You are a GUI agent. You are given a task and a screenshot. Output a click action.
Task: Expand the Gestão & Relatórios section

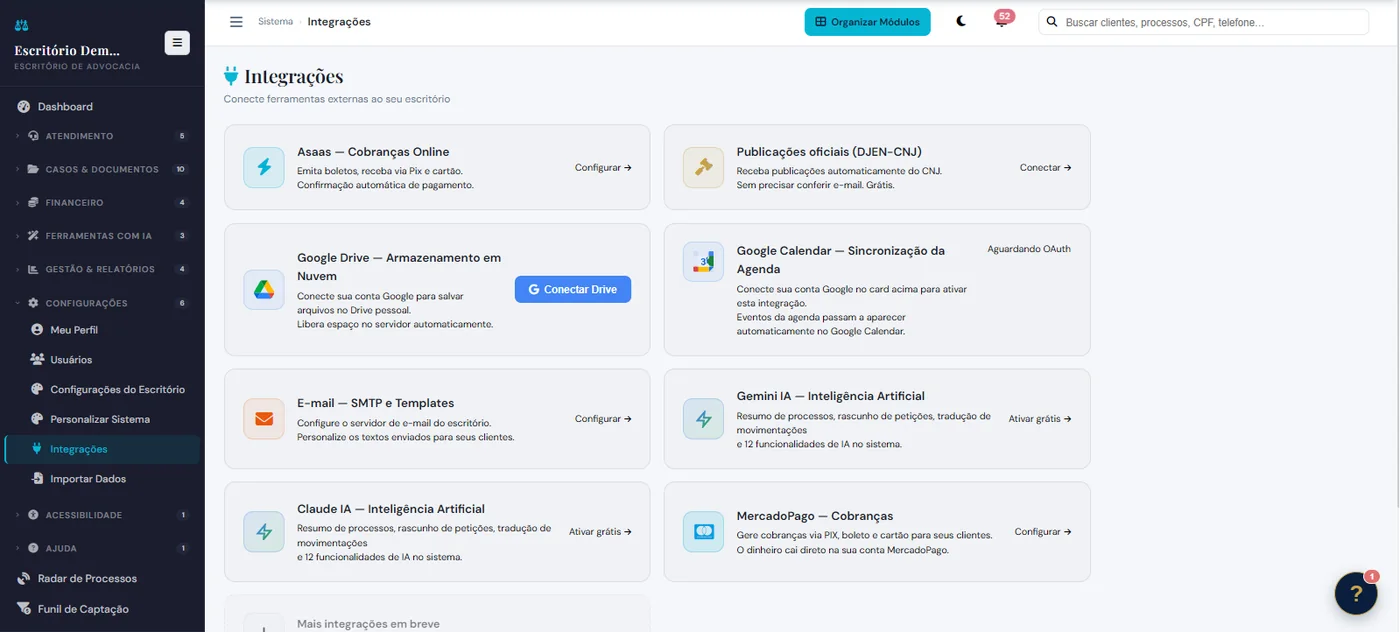coord(102,269)
